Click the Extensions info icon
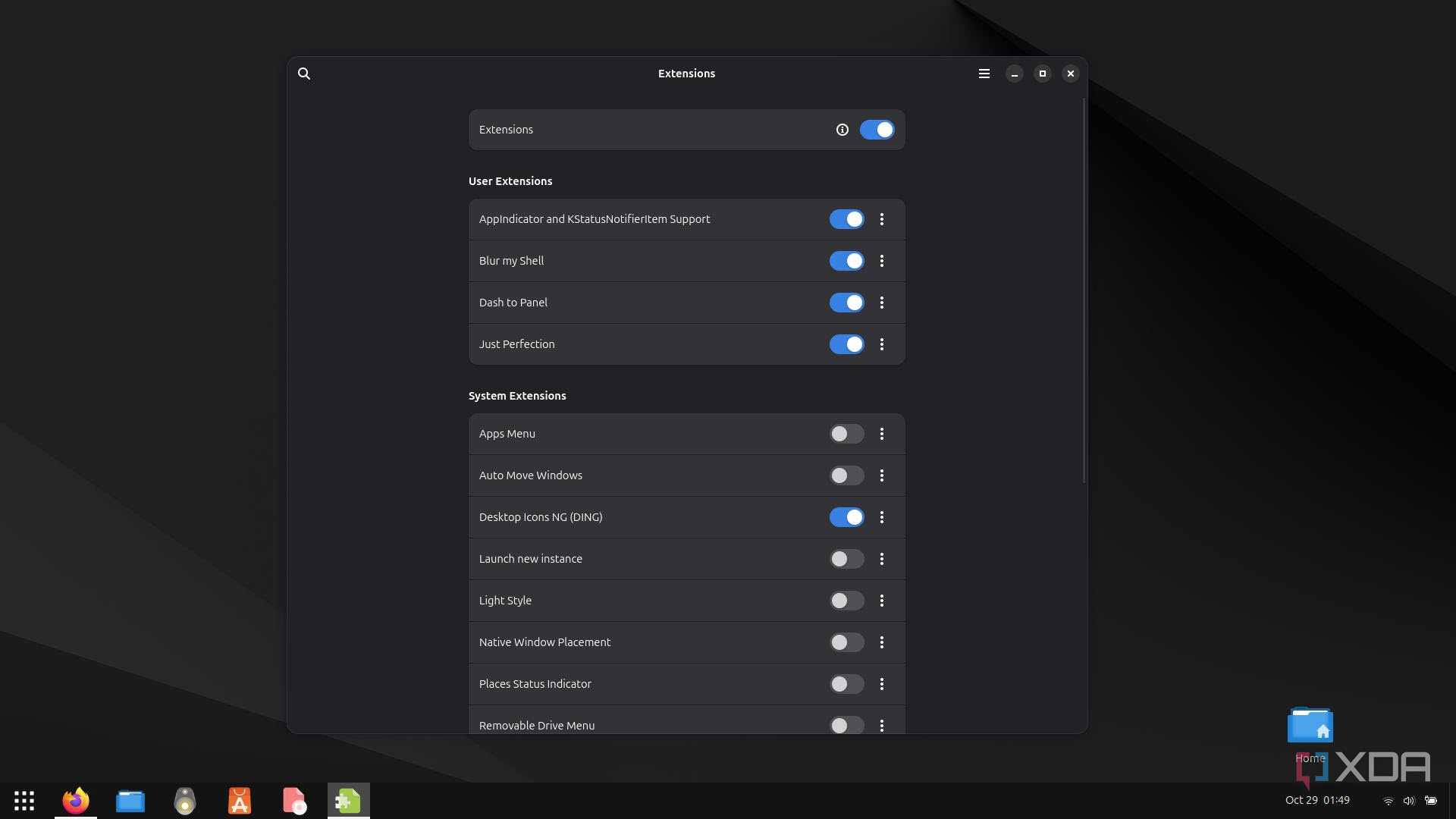Screen dimensions: 1456x819 [842, 130]
